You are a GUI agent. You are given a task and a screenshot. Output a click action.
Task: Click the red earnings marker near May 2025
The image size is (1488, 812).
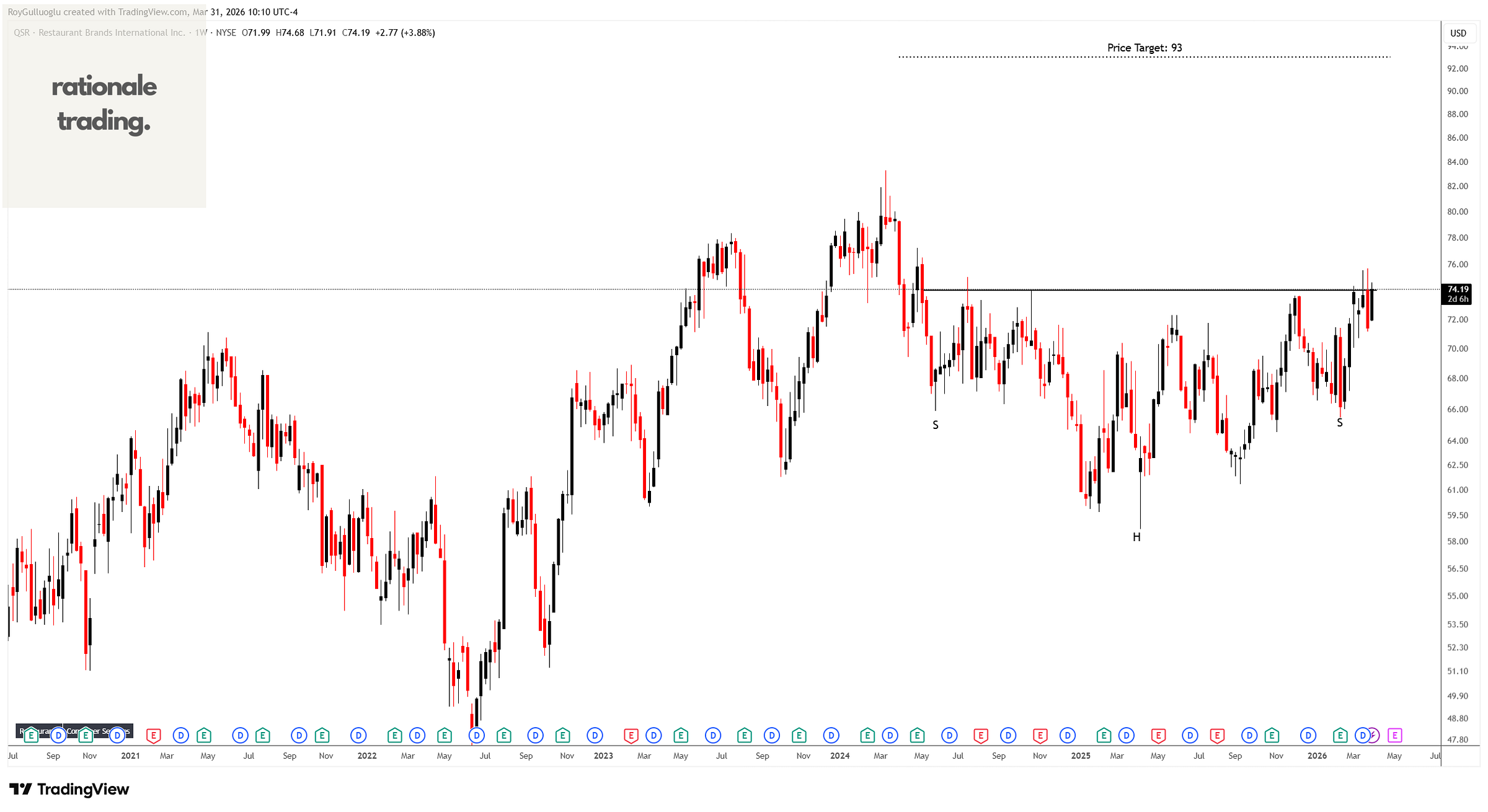1158,736
